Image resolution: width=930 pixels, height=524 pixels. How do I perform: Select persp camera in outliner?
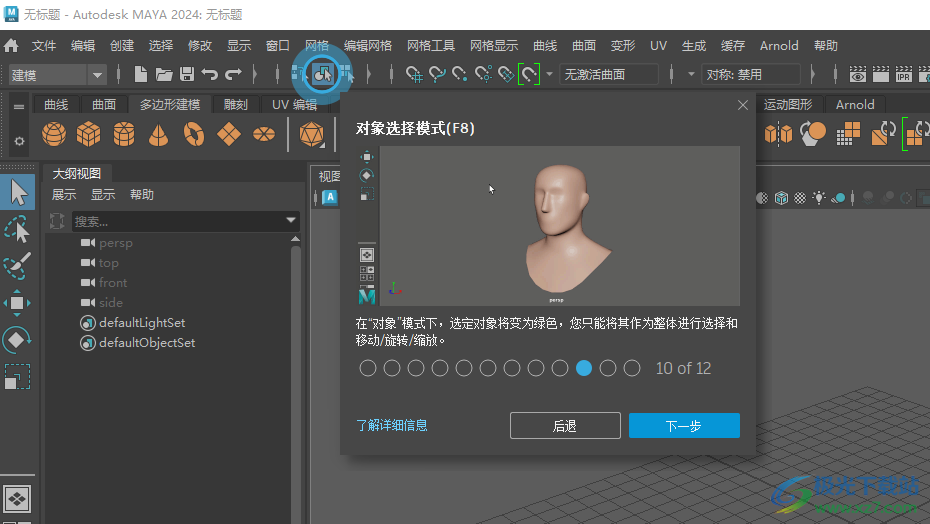pos(116,243)
